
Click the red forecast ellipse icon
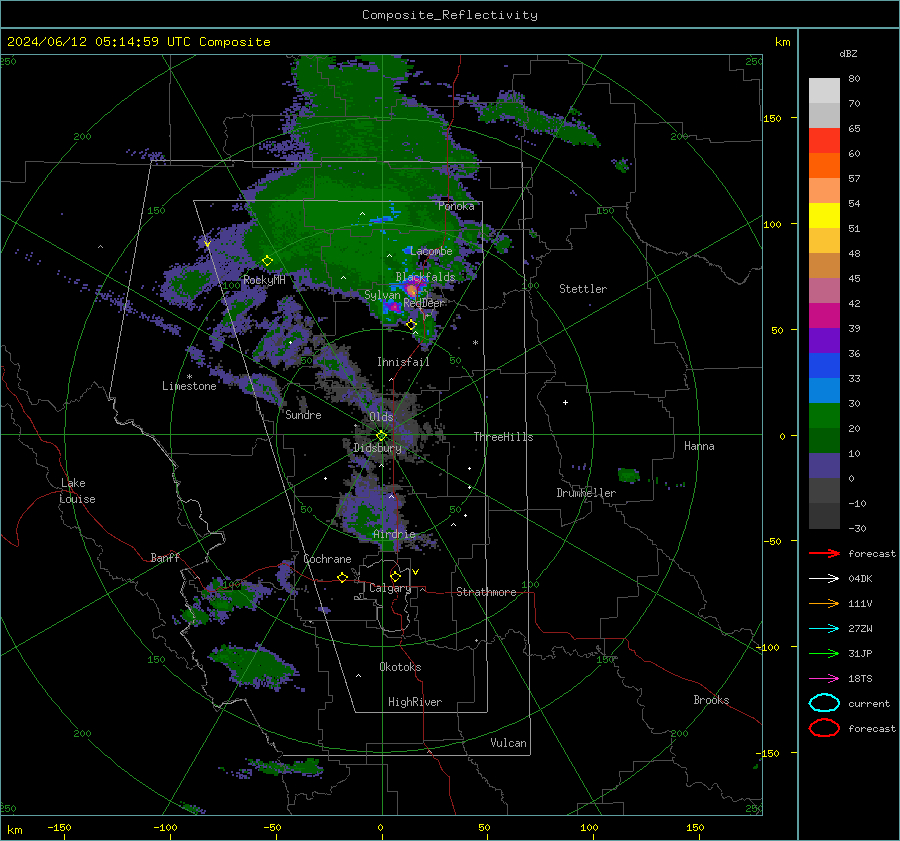click(x=824, y=728)
